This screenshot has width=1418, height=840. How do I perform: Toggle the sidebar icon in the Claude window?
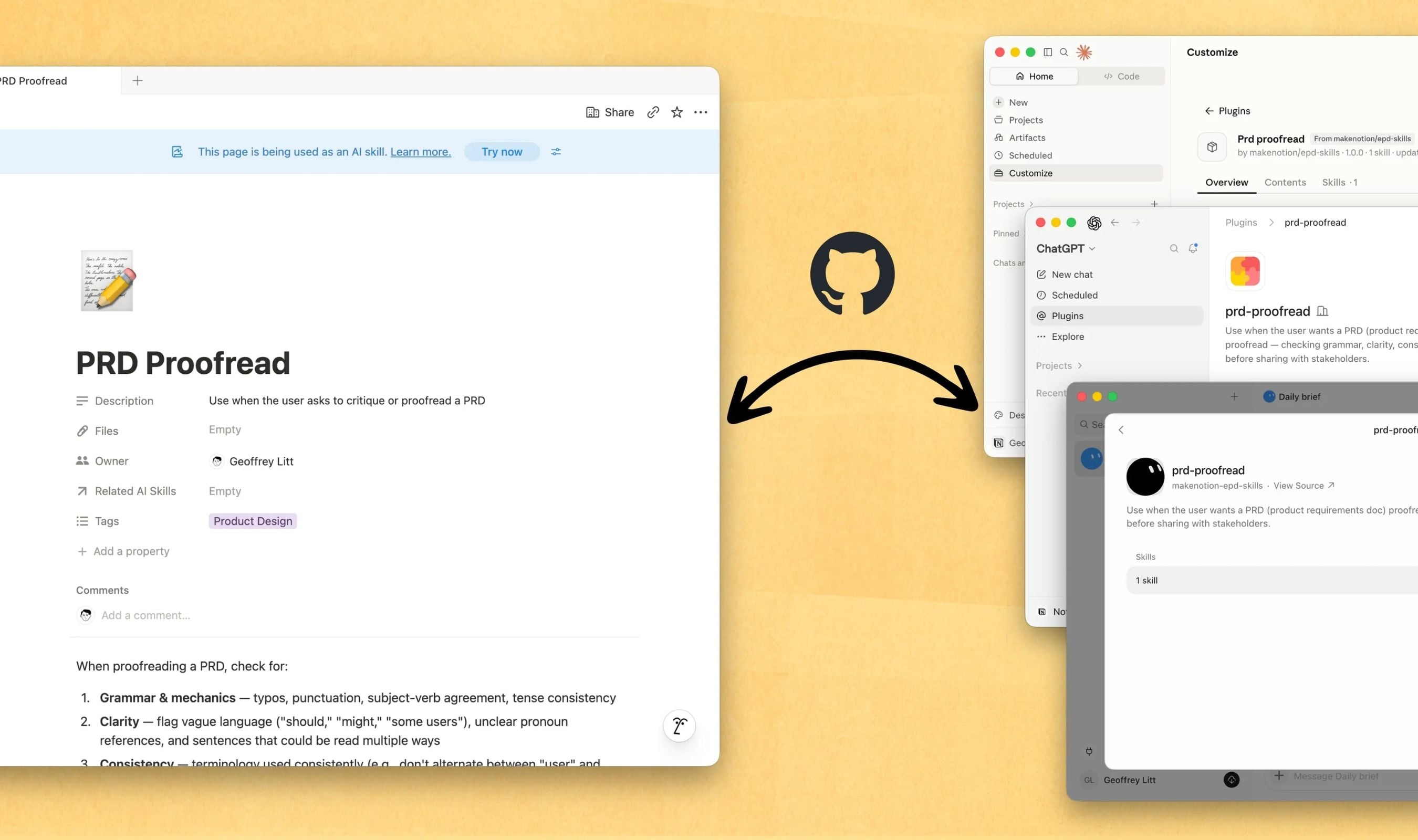(1047, 52)
